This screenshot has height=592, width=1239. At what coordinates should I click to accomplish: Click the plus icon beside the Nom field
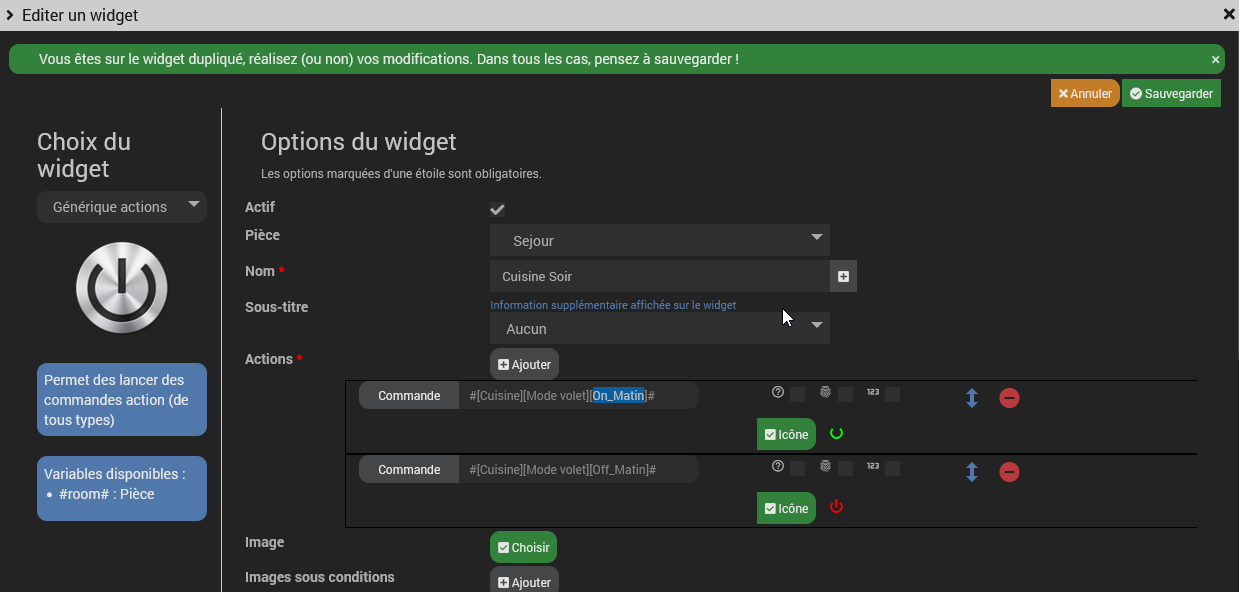coord(843,276)
